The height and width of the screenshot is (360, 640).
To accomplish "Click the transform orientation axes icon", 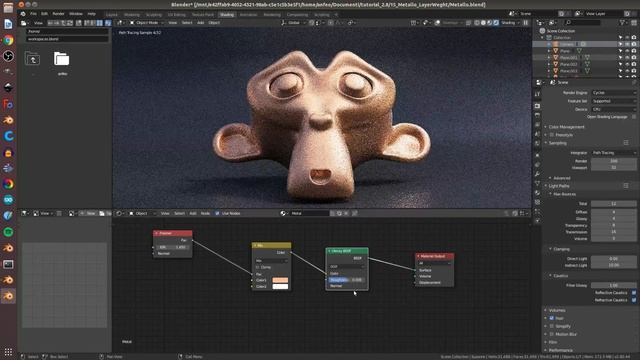I will click(284, 22).
